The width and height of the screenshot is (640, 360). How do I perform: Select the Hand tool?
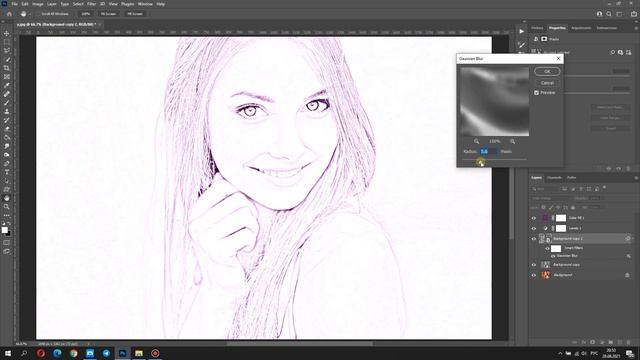(x=7, y=198)
